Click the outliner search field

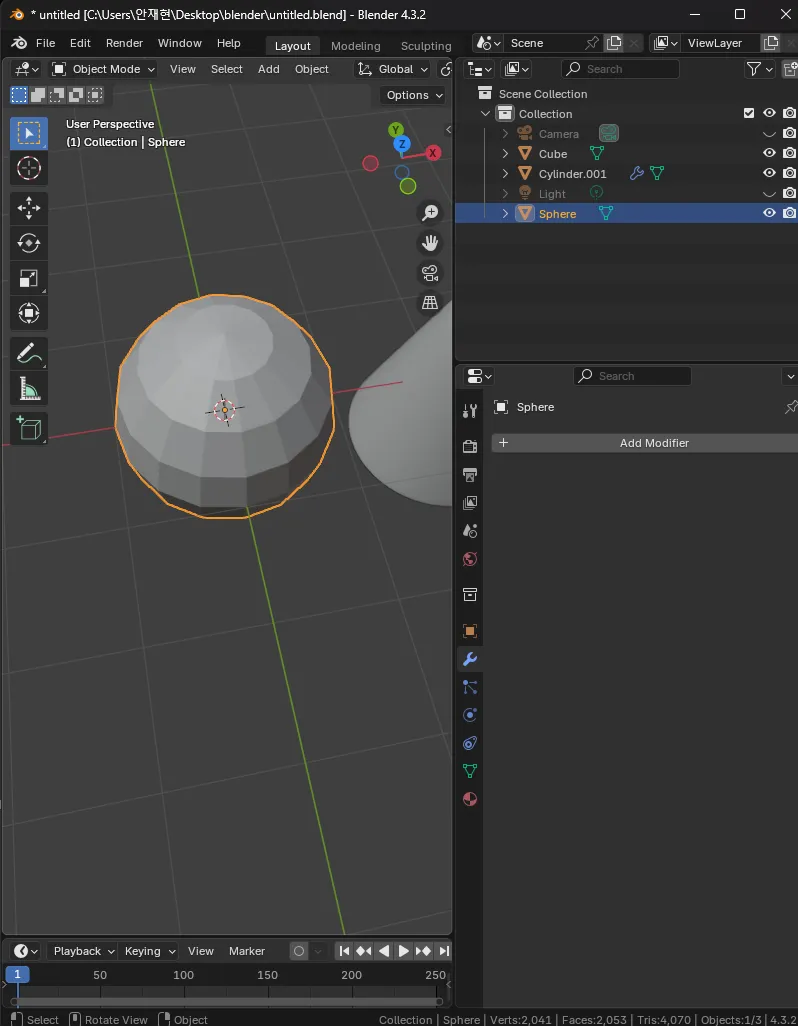pos(620,69)
